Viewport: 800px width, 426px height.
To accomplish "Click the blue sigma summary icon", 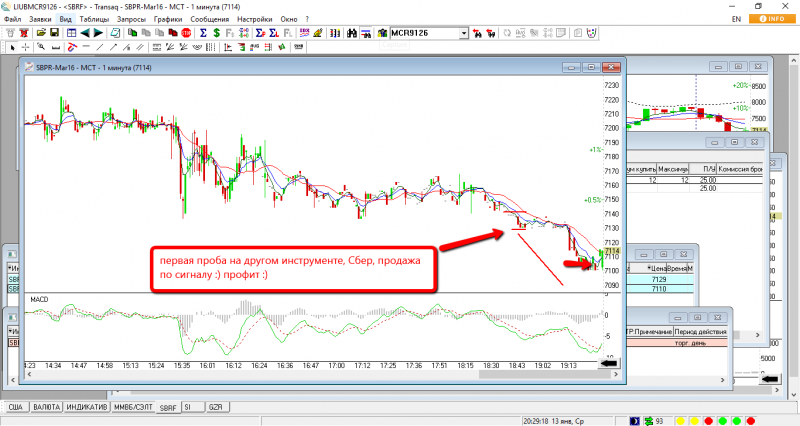I will [x=203, y=33].
